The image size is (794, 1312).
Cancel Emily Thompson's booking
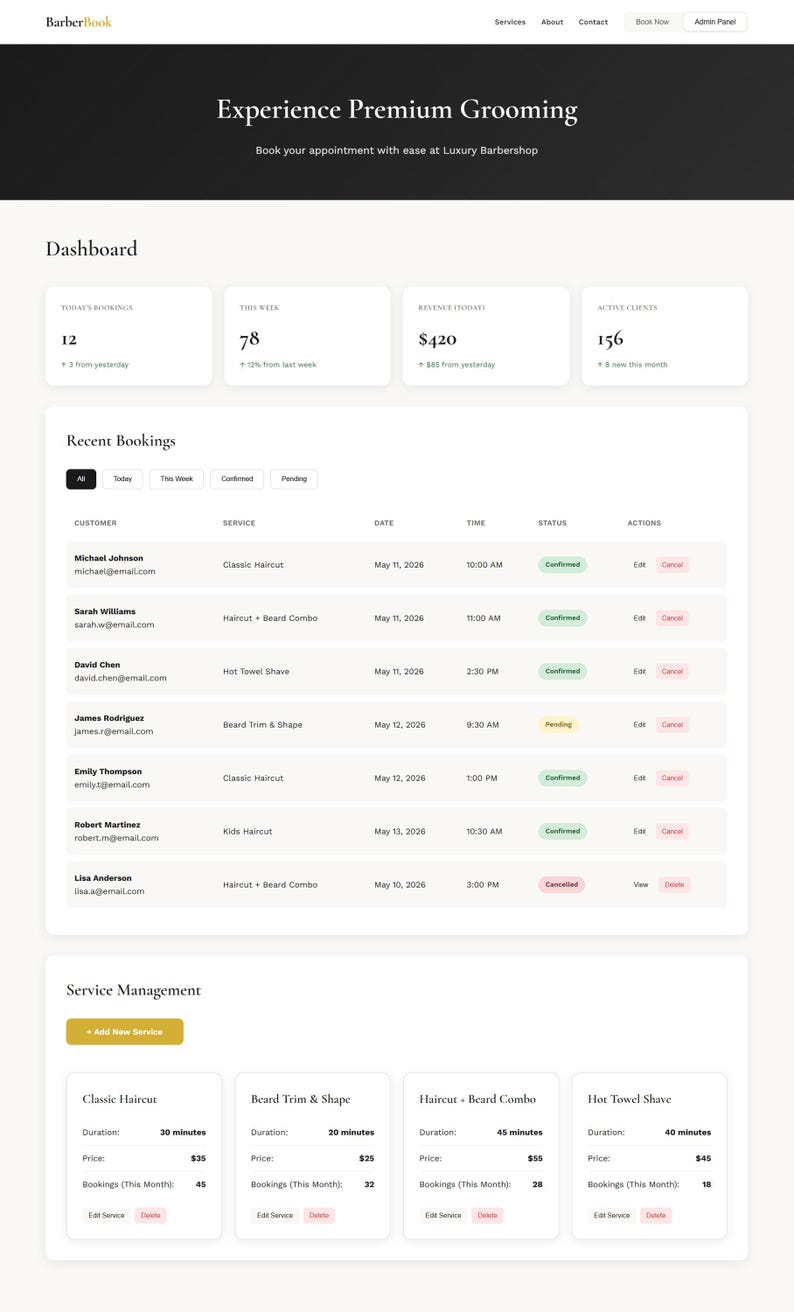pos(672,778)
